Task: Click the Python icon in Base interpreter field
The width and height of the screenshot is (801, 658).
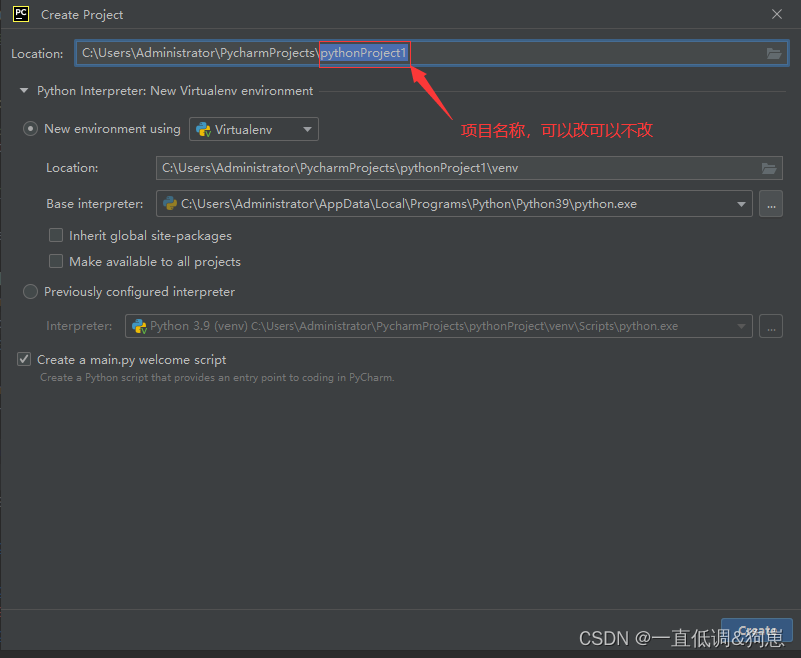Action: point(170,203)
